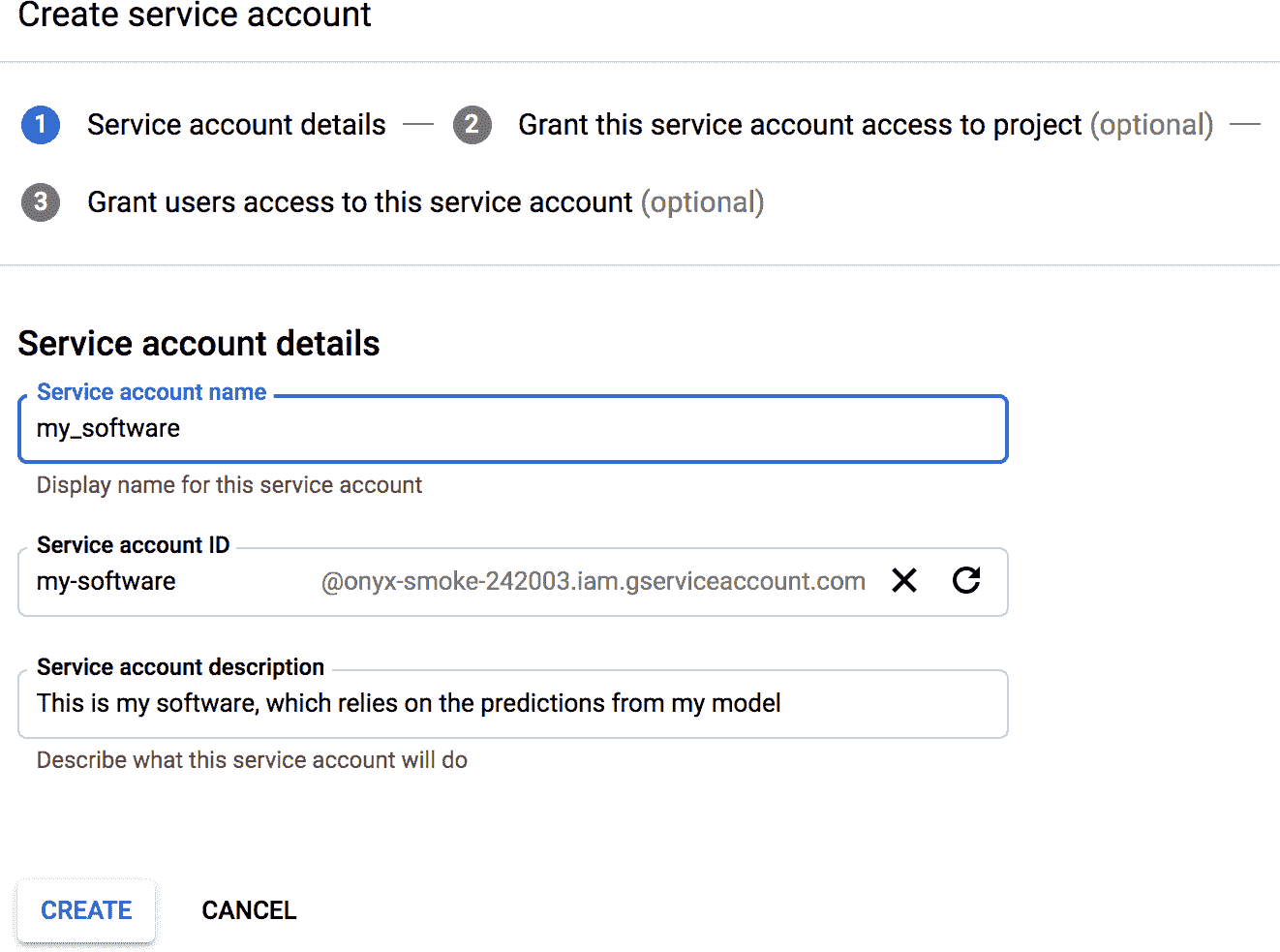Click the blue 'Service account name' field label
The width and height of the screenshot is (1280, 952).
151,392
